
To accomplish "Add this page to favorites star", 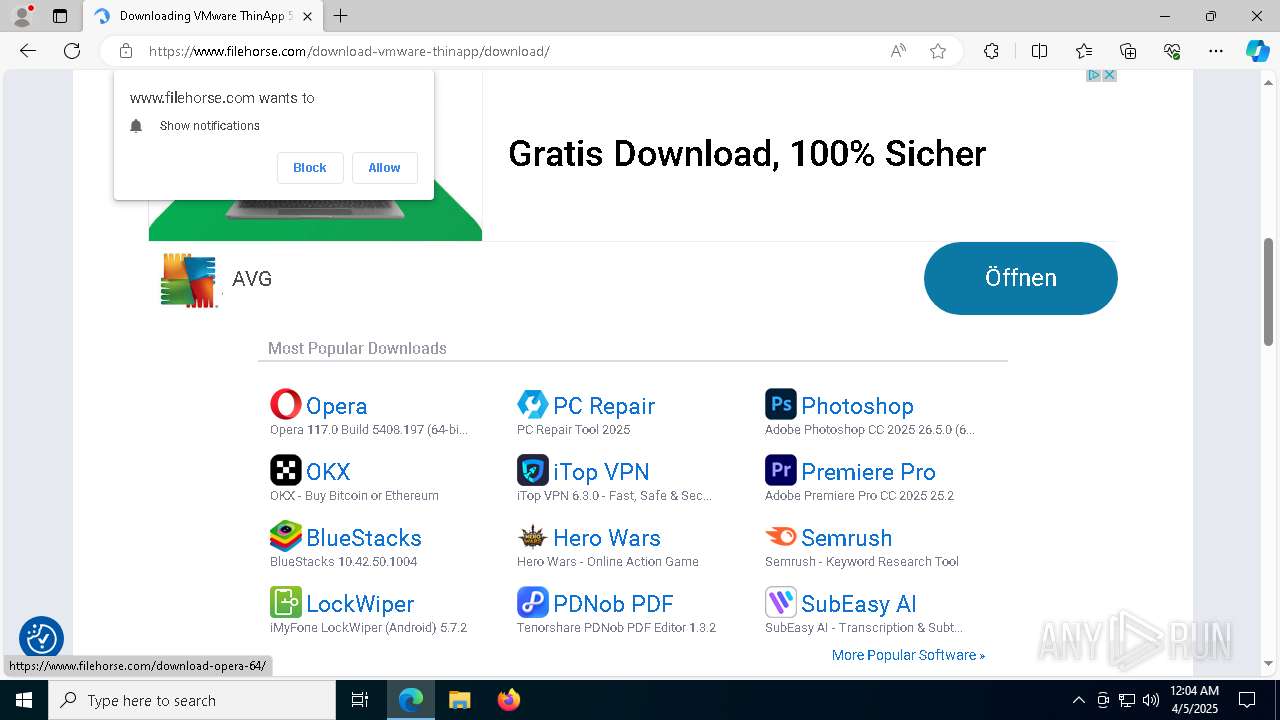I will tap(938, 51).
